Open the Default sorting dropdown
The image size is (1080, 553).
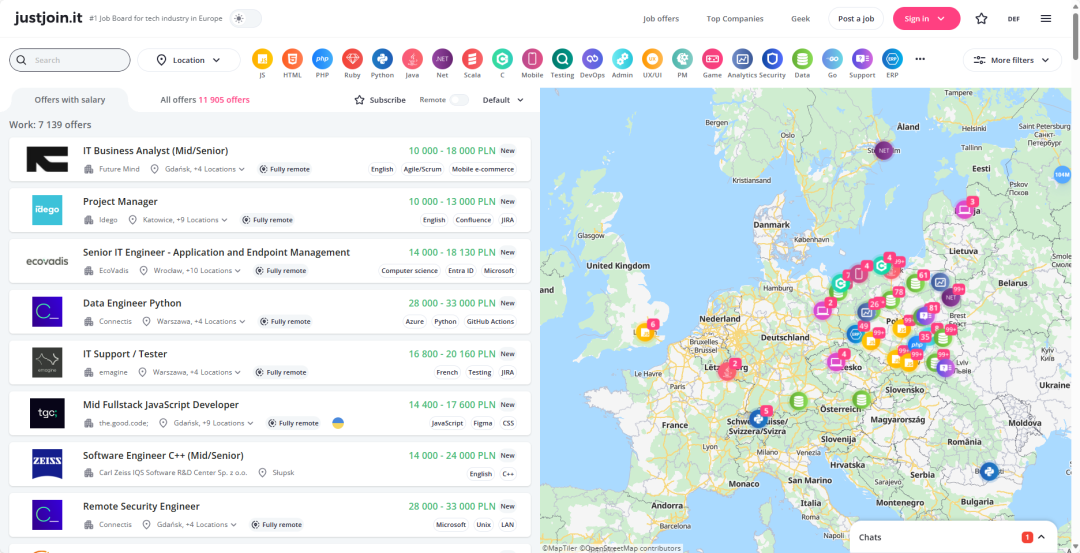(503, 100)
